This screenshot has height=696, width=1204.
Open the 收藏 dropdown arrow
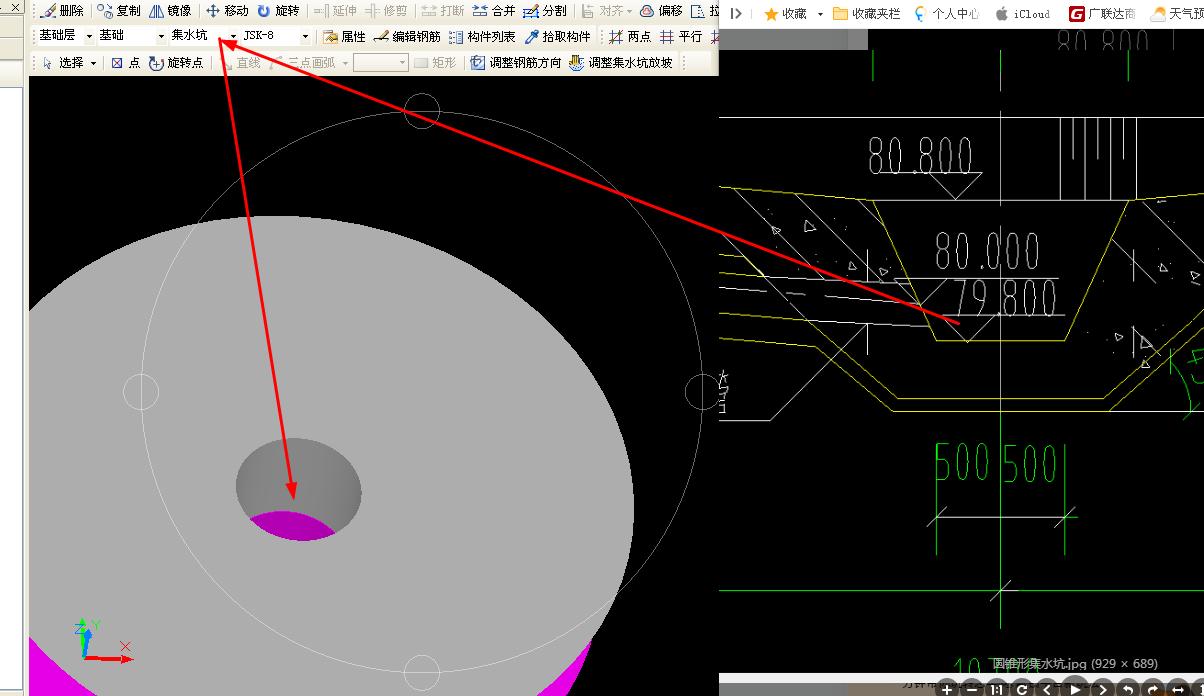coord(820,14)
